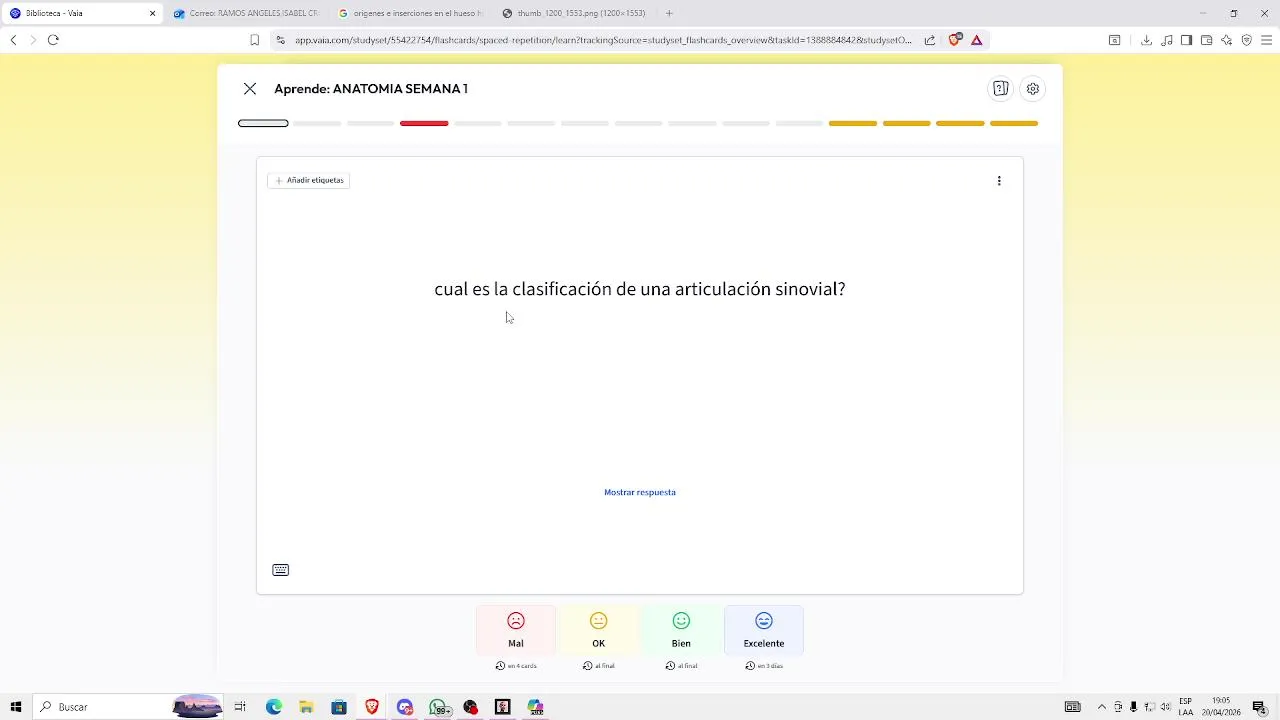
Task: Open File Explorer from the taskbar
Action: point(306,707)
